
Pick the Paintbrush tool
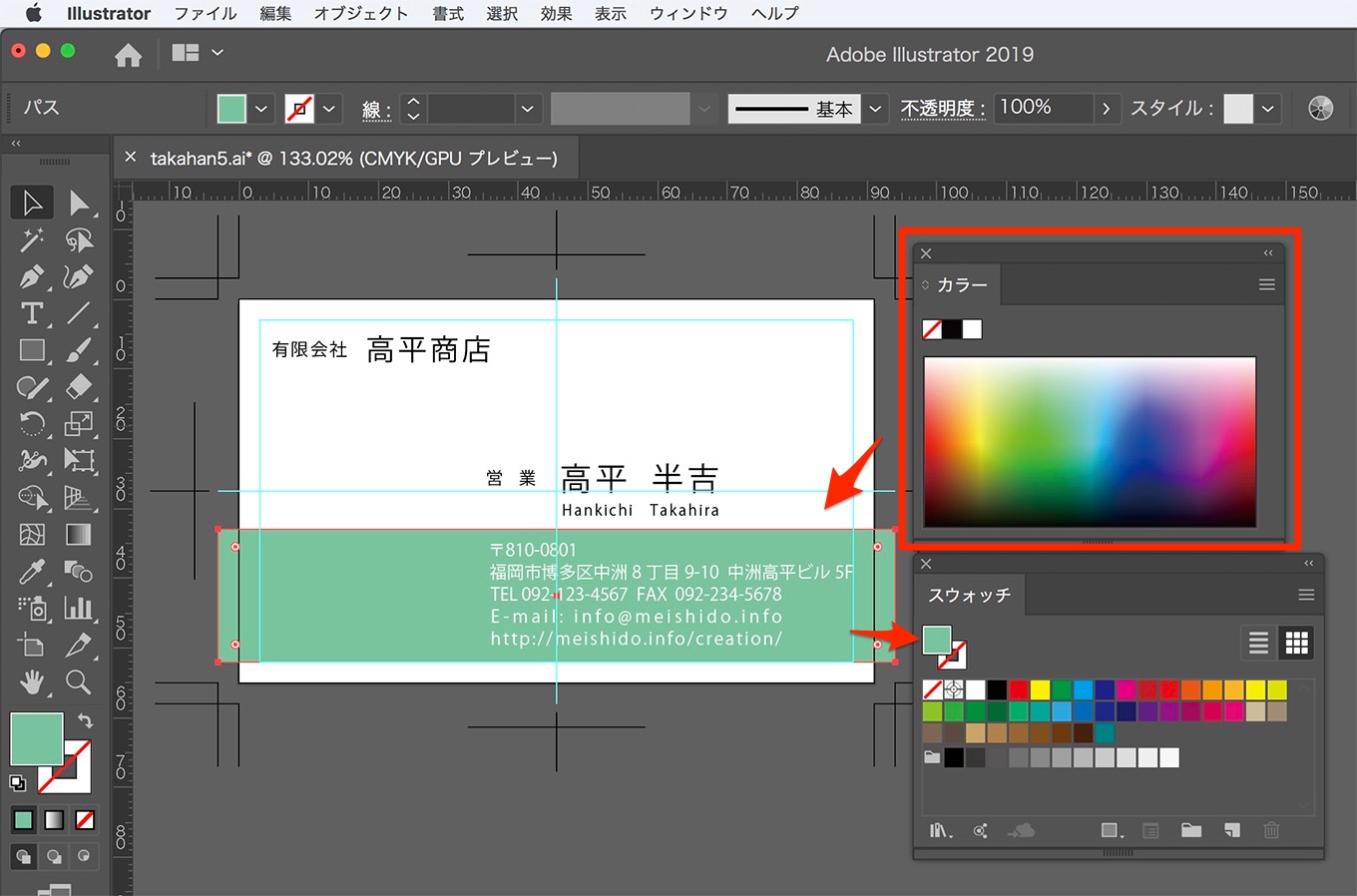click(79, 350)
